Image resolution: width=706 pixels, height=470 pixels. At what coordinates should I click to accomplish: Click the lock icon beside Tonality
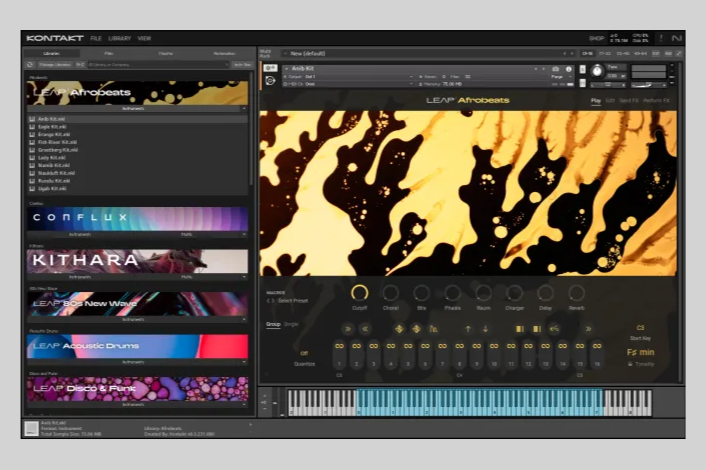coord(630,364)
